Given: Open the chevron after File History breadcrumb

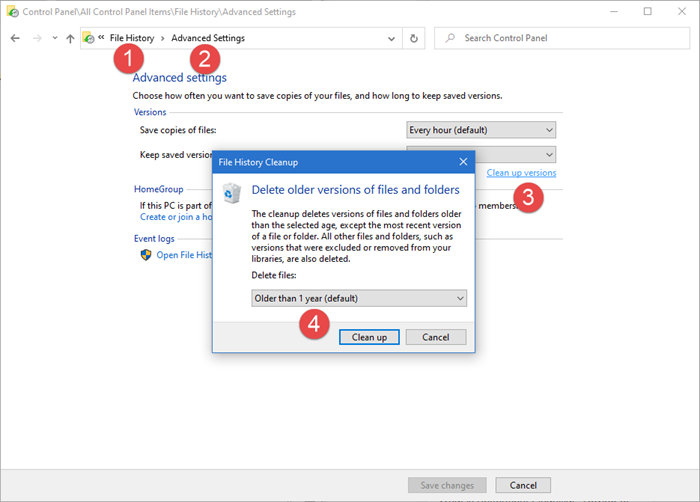Looking at the screenshot, I should click(x=162, y=38).
